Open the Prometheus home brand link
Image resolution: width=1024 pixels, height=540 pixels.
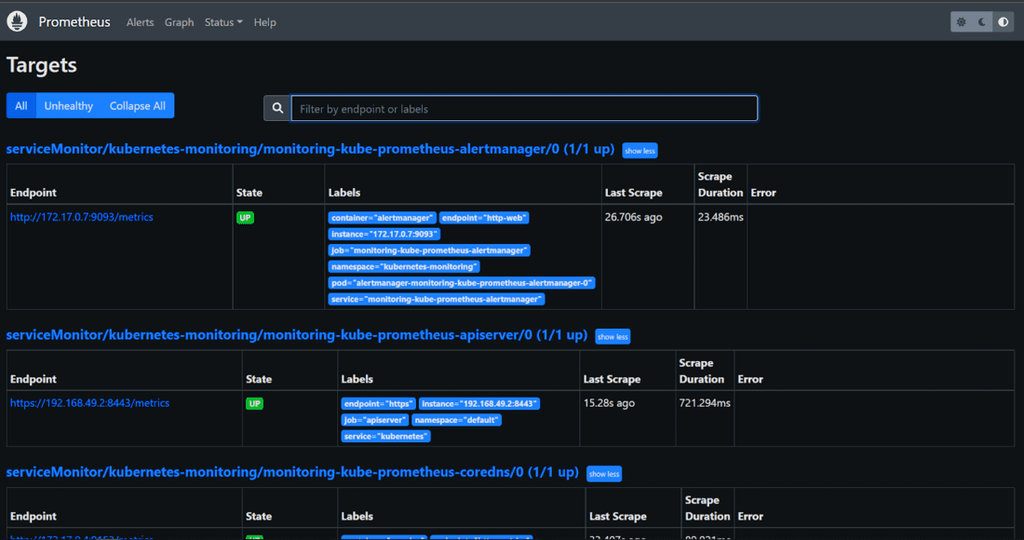(74, 22)
